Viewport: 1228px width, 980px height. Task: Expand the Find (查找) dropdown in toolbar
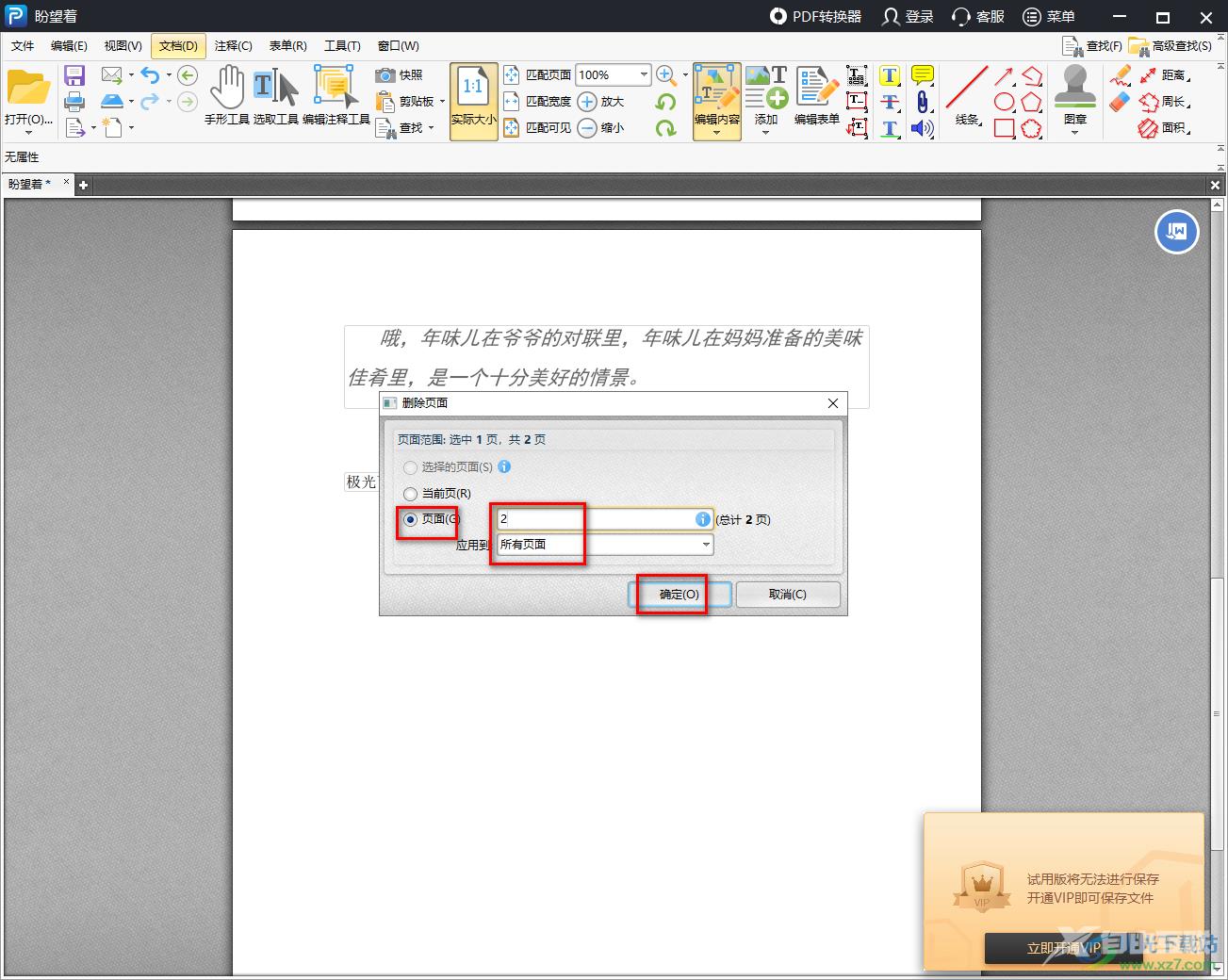tap(431, 128)
